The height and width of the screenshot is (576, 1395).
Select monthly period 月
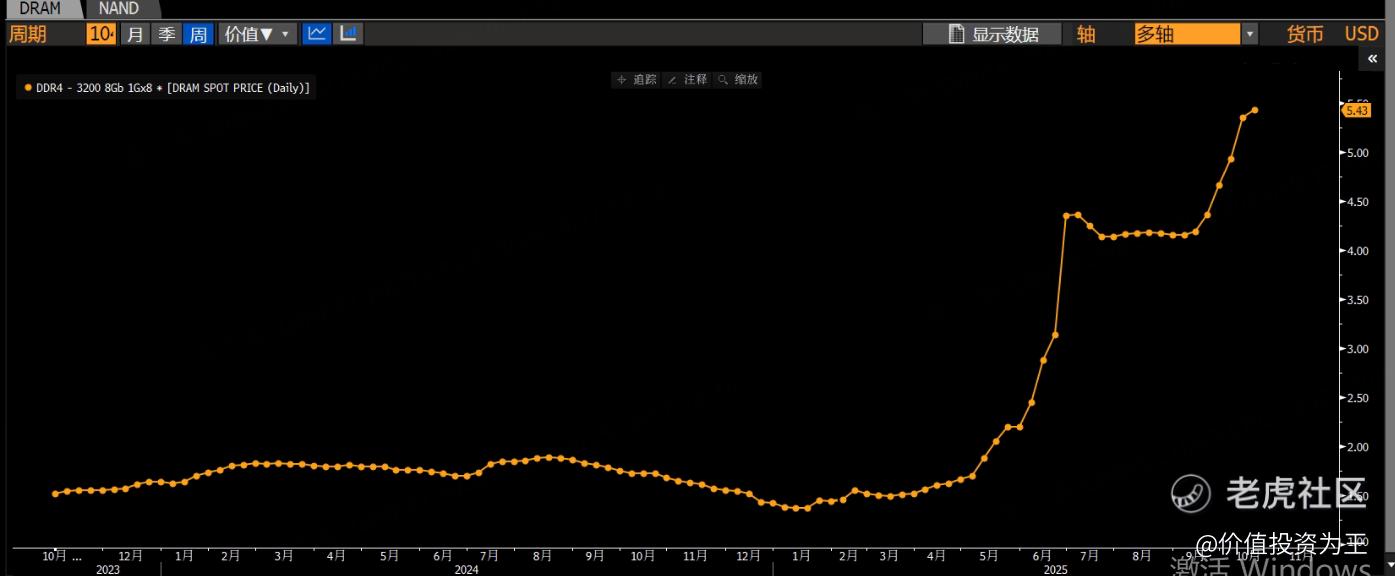tap(135, 34)
